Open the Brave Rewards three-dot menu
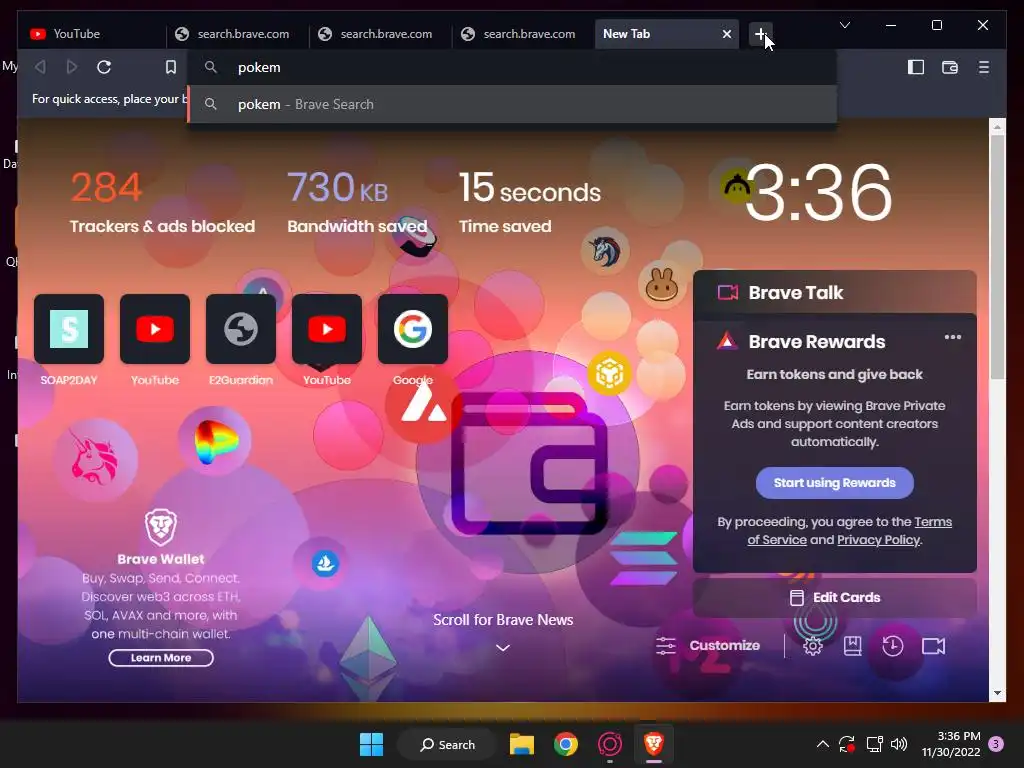 click(952, 337)
